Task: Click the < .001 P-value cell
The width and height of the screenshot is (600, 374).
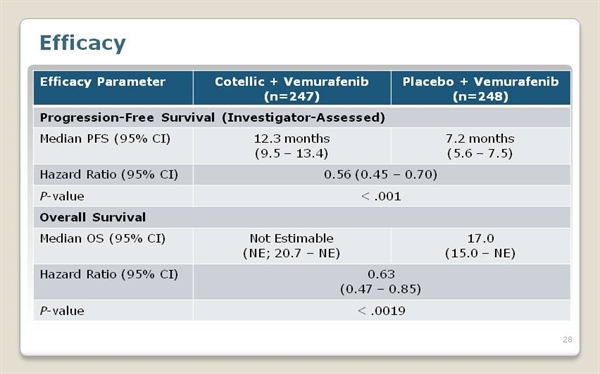Action: click(x=382, y=196)
